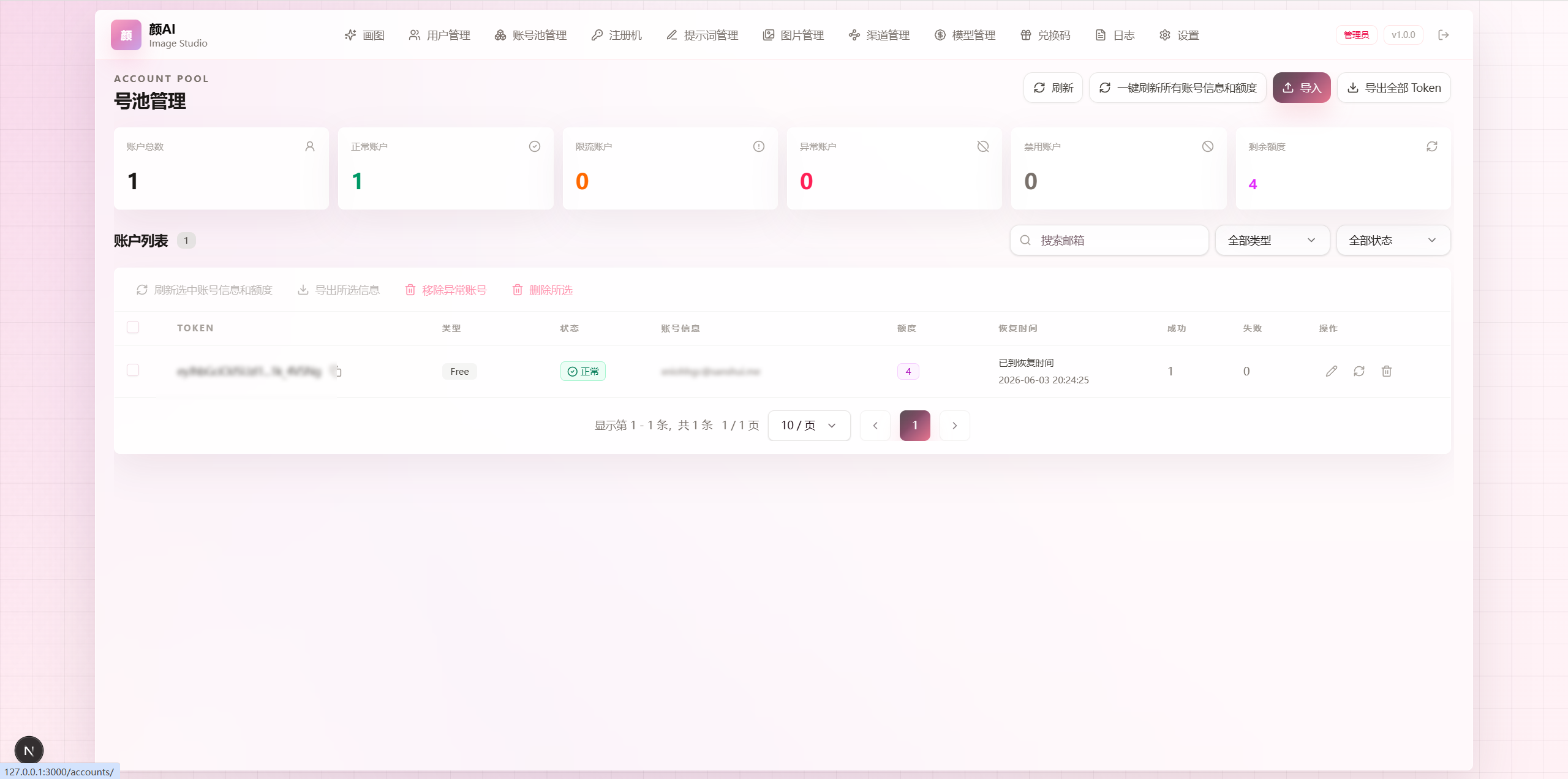This screenshot has height=779, width=1568.
Task: Click the 账号信息 column header
Action: click(x=680, y=328)
